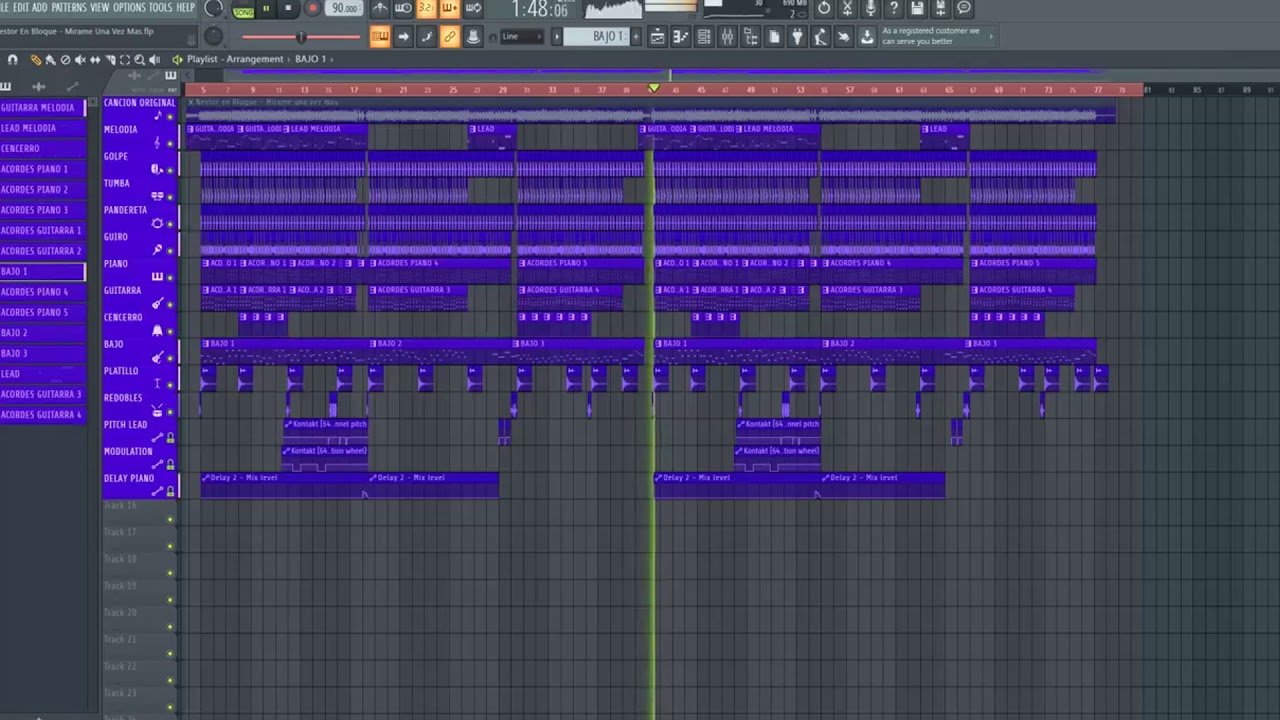Open the help question mark icon
1280x720 pixels.
(894, 9)
